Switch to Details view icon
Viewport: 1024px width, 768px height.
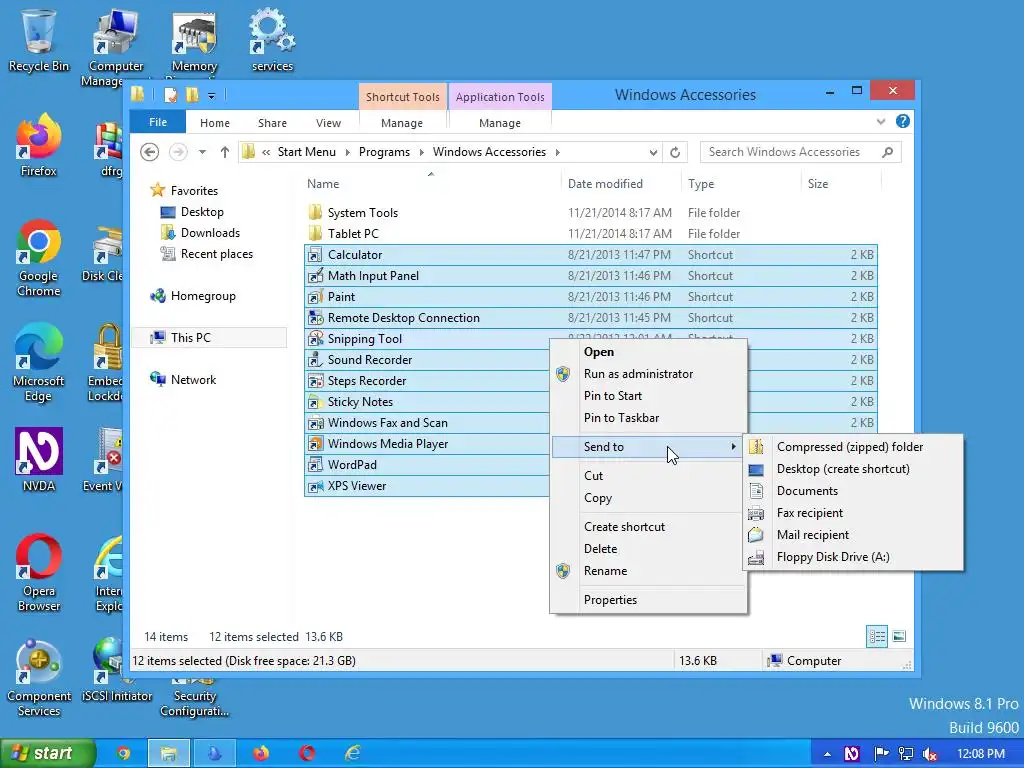point(876,636)
